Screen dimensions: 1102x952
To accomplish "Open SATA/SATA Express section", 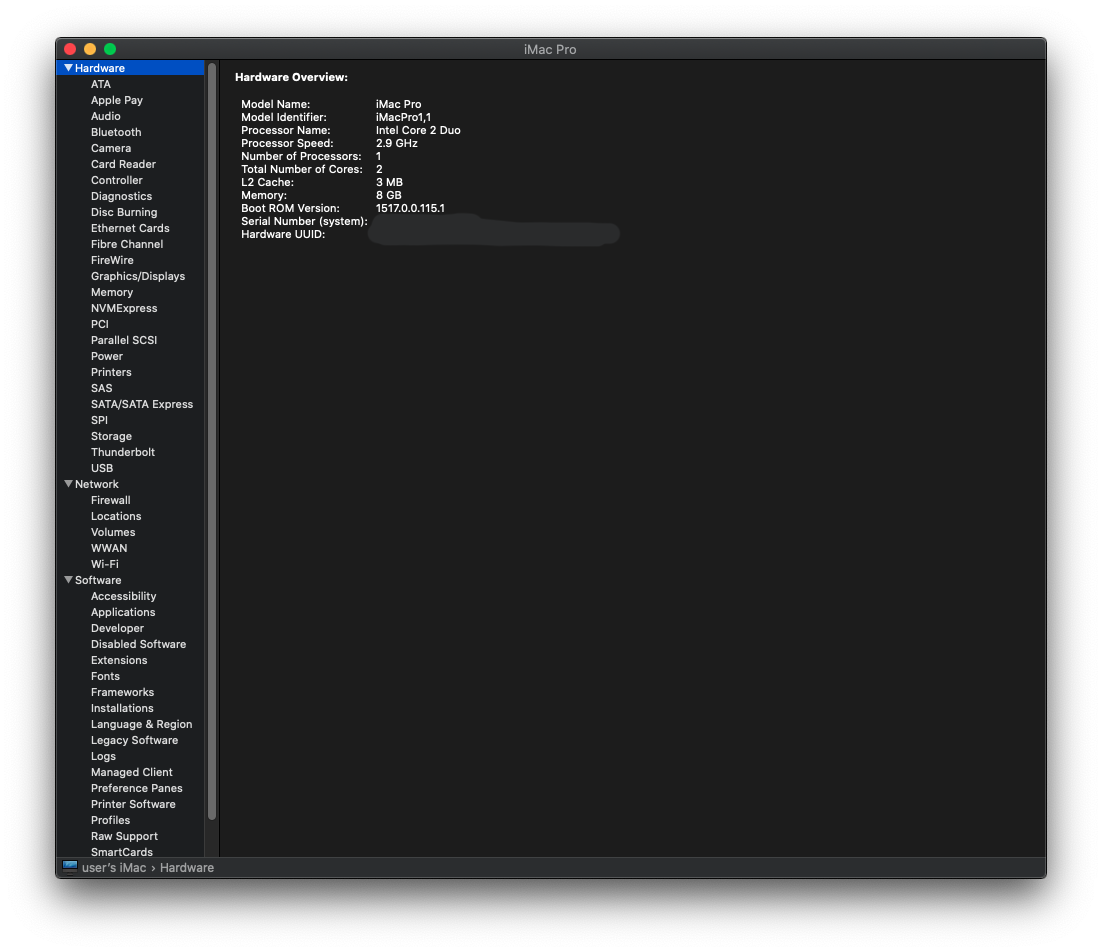I will (x=141, y=405).
